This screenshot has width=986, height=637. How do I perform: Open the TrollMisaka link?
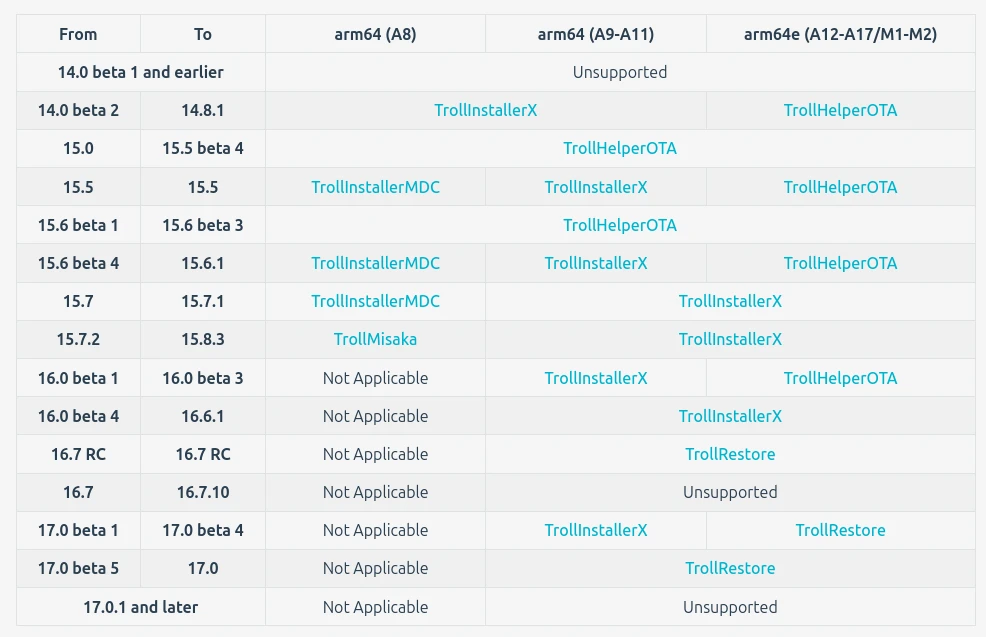[375, 339]
